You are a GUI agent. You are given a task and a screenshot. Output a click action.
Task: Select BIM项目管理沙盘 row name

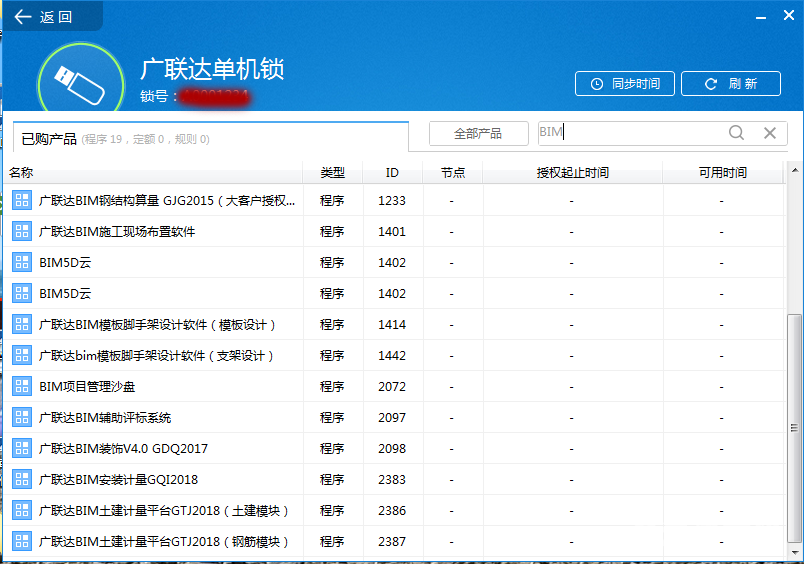tap(87, 387)
